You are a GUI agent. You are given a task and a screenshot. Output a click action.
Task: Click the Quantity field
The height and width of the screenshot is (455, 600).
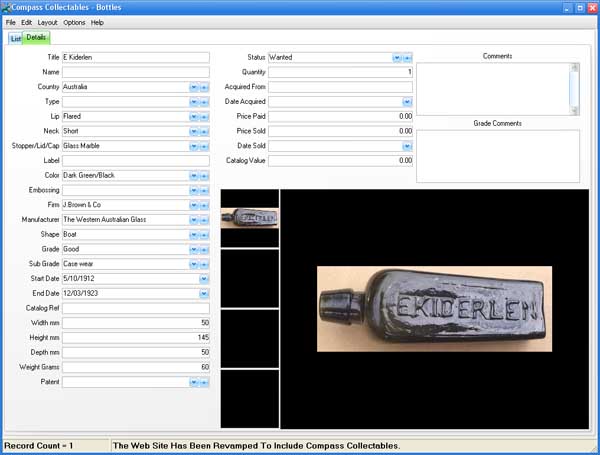pyautogui.click(x=340, y=72)
